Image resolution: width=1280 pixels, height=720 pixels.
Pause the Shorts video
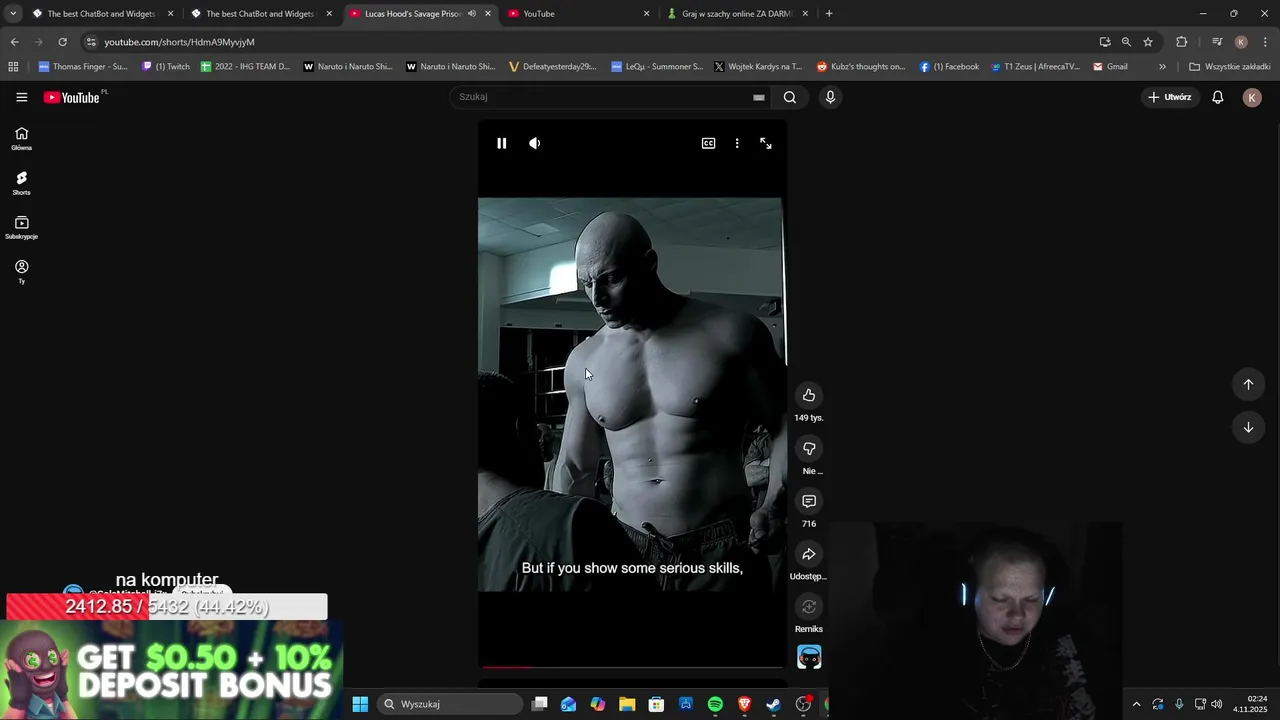coord(502,143)
